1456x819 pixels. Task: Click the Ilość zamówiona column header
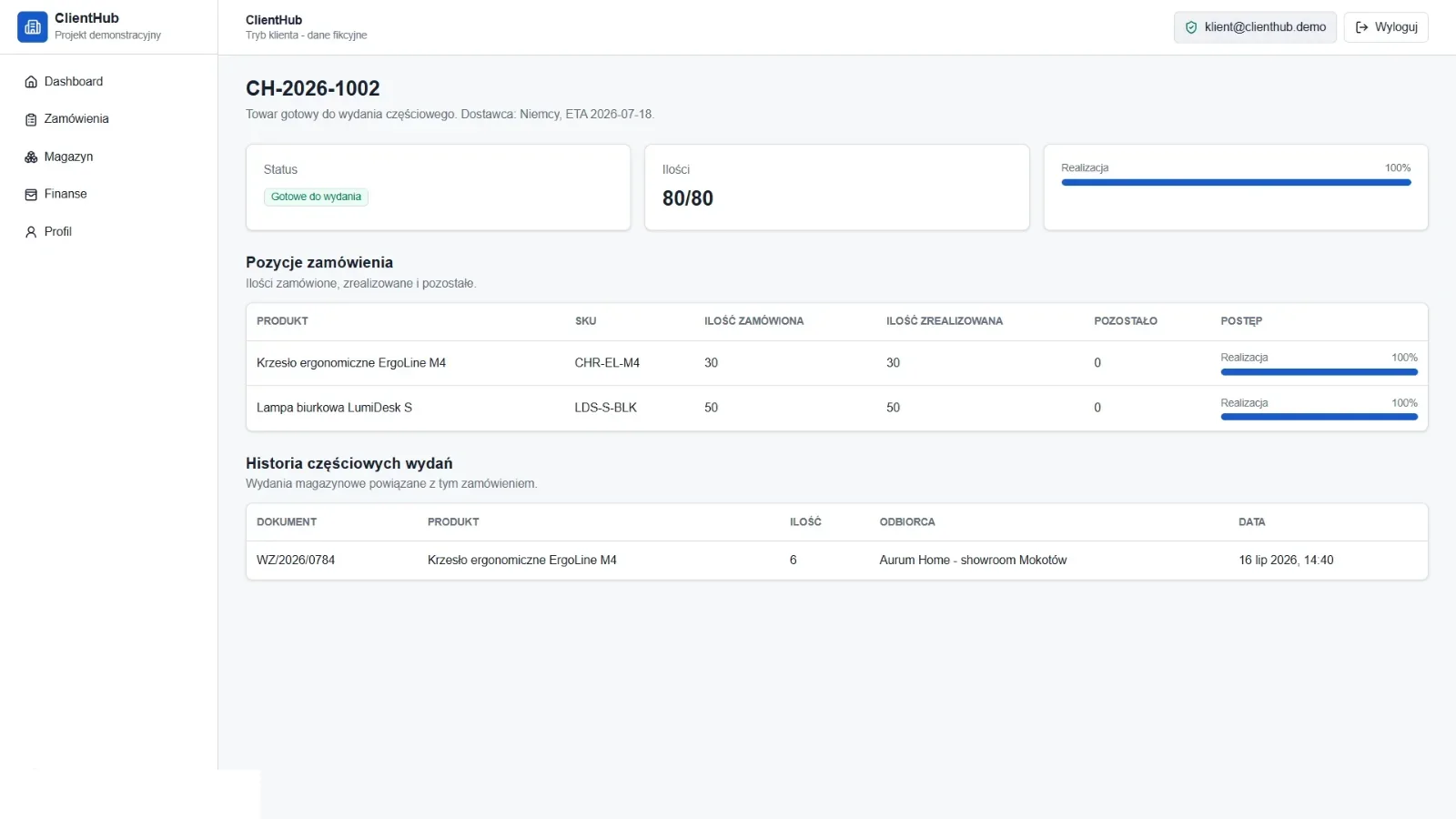[753, 321]
